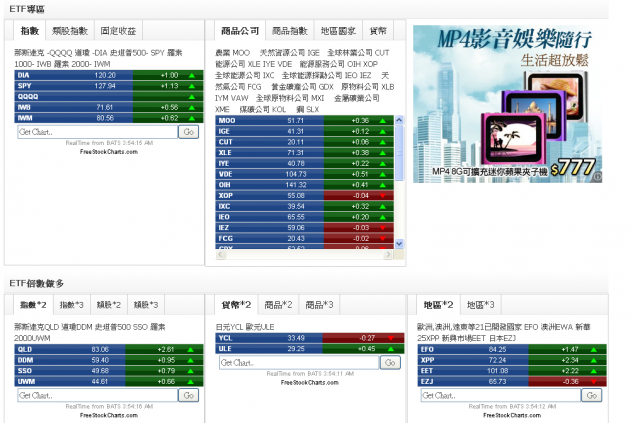The image size is (640, 423).
Task: Open the MP4 player advertisement banner
Action: click(507, 104)
